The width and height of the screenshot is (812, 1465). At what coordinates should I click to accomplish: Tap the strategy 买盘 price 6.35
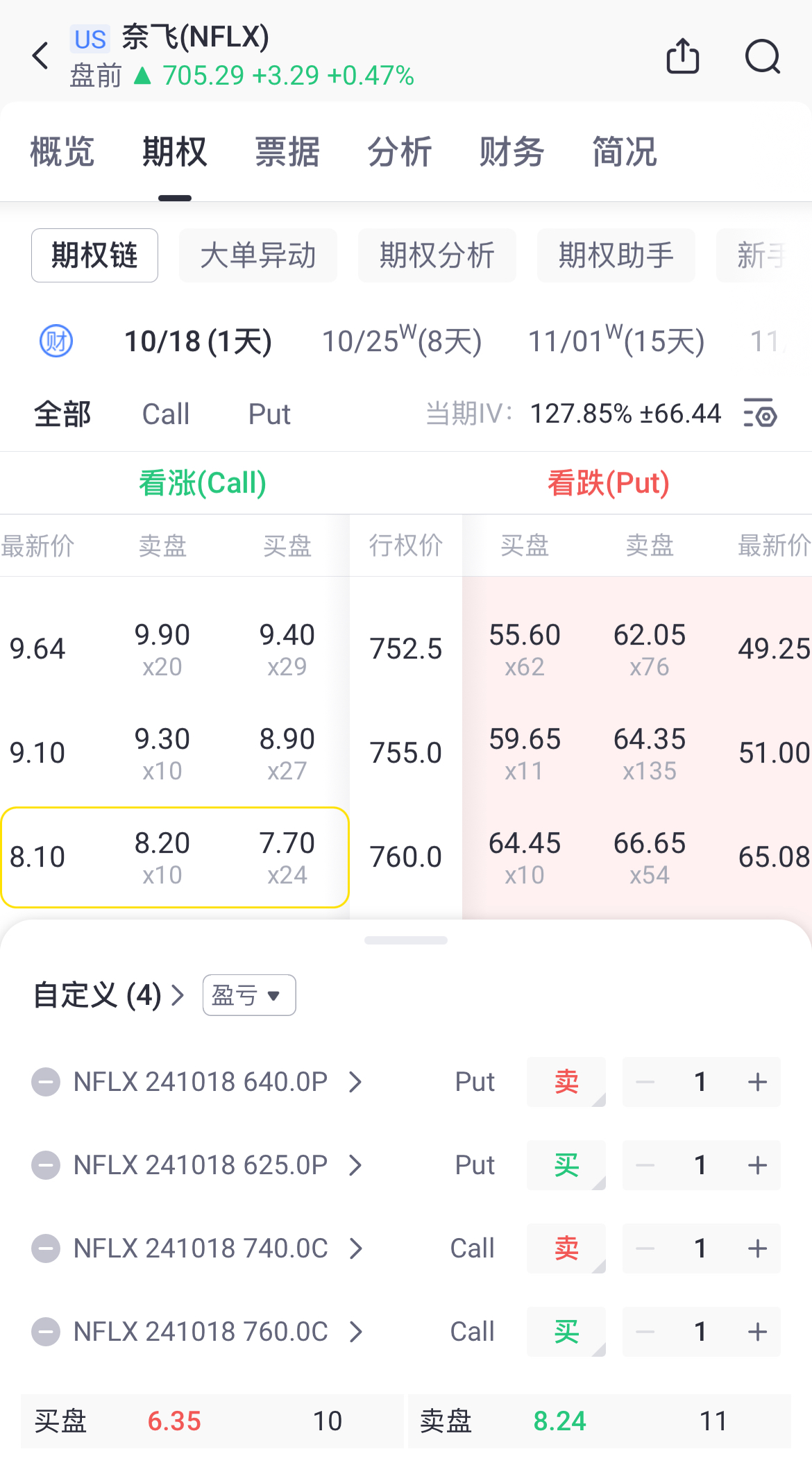click(x=174, y=1421)
